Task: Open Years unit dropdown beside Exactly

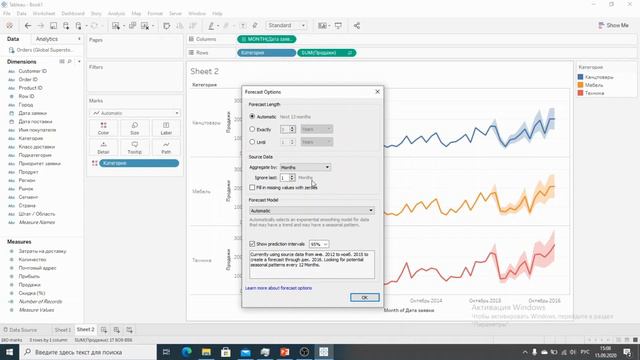Action: pos(317,129)
